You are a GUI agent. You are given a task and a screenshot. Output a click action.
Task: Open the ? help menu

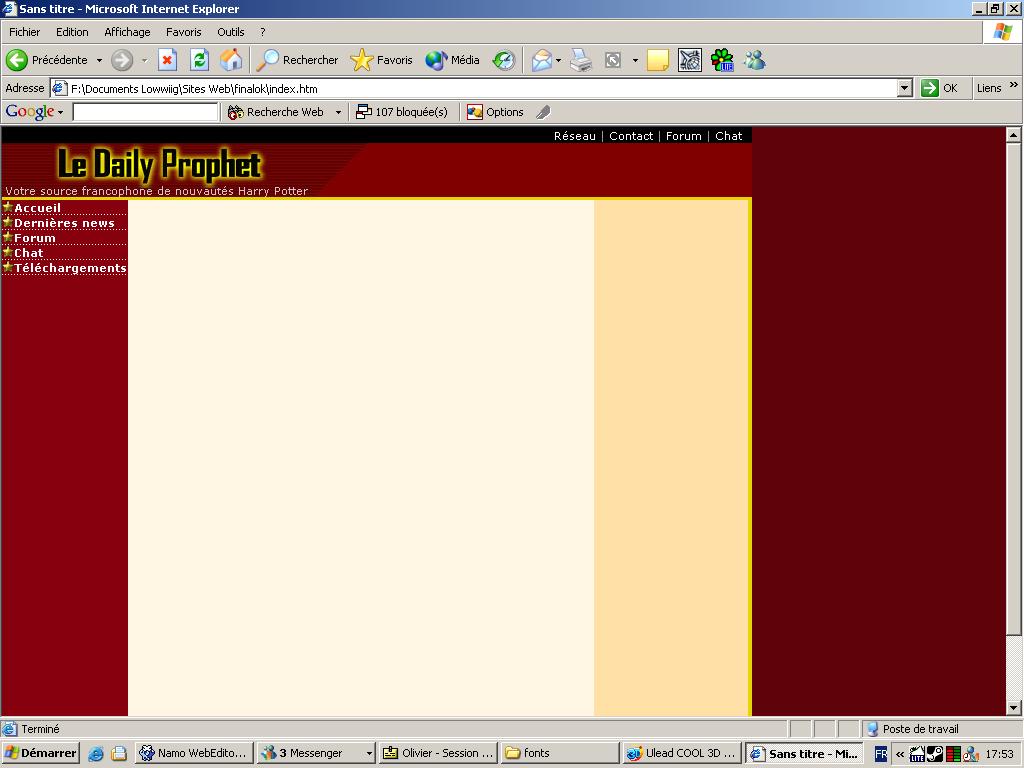[263, 32]
